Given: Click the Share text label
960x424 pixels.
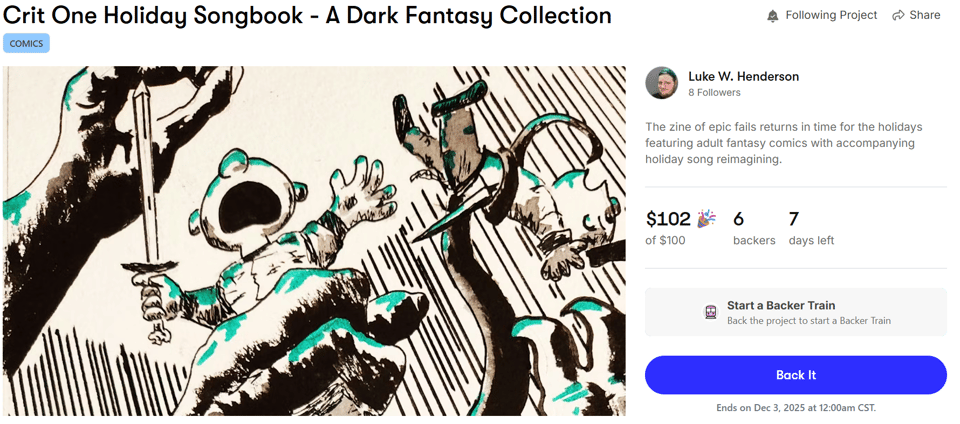Looking at the screenshot, I should pos(925,15).
